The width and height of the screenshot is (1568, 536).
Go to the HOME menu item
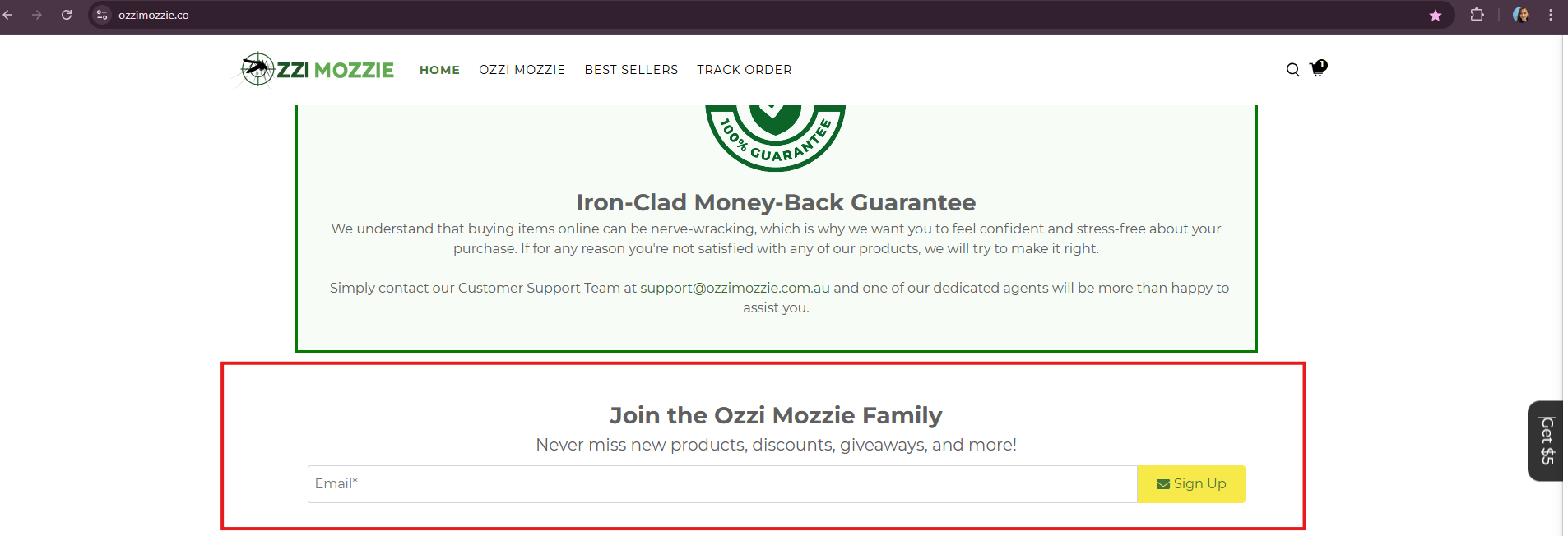[439, 70]
